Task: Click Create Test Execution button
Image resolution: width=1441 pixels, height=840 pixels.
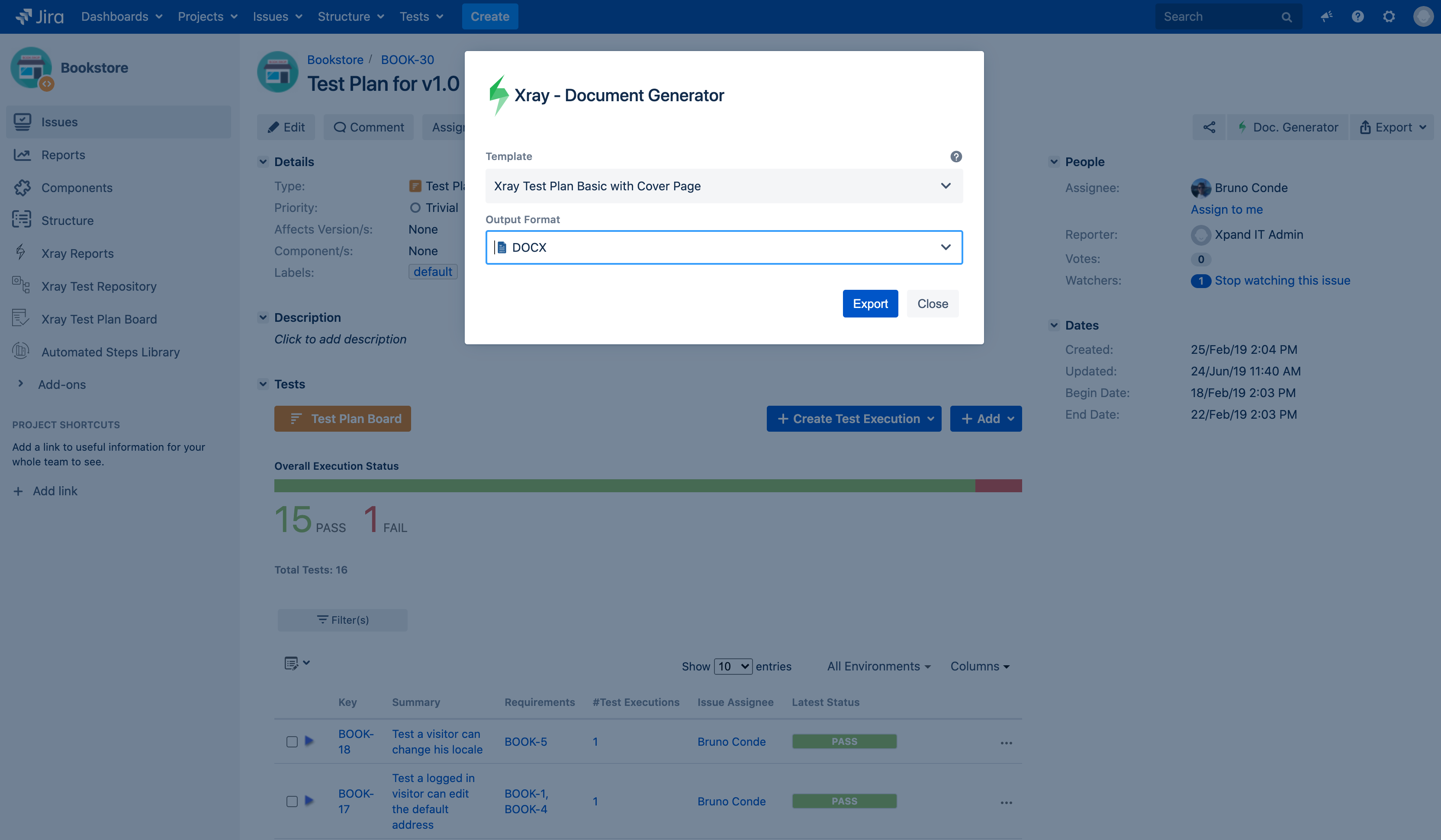Action: [854, 419]
